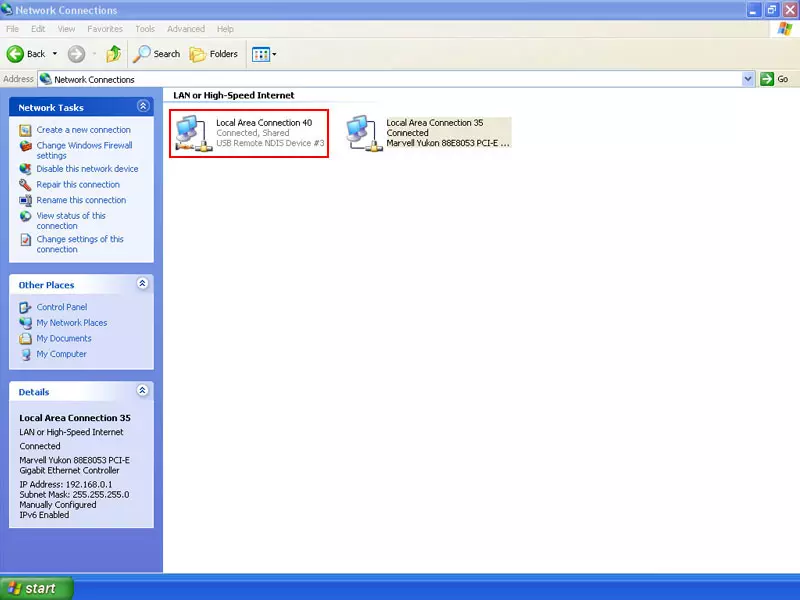800x600 pixels.
Task: Click the LAN or High-Speed Internet group header
Action: [234, 95]
